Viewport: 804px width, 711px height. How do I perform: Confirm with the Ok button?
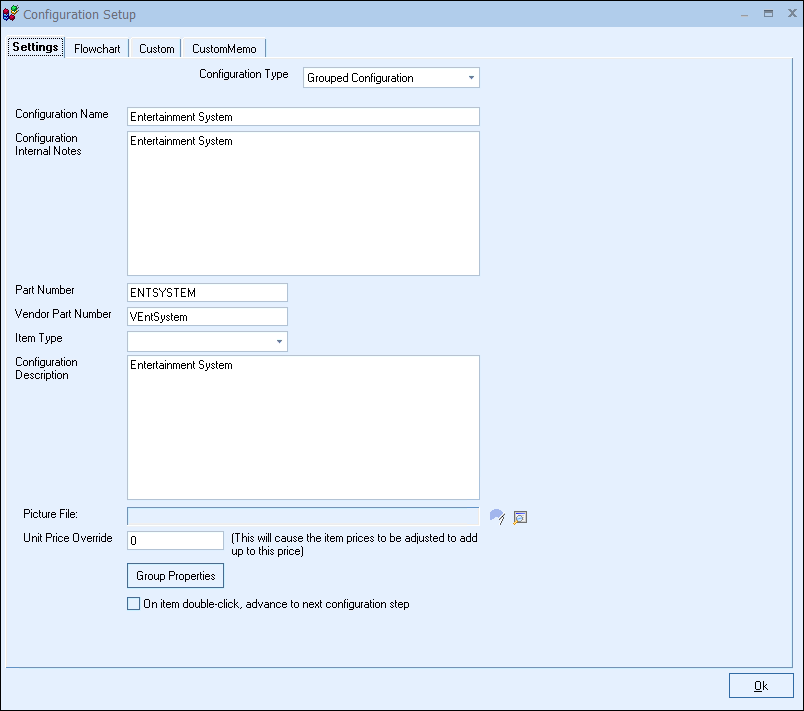760,686
